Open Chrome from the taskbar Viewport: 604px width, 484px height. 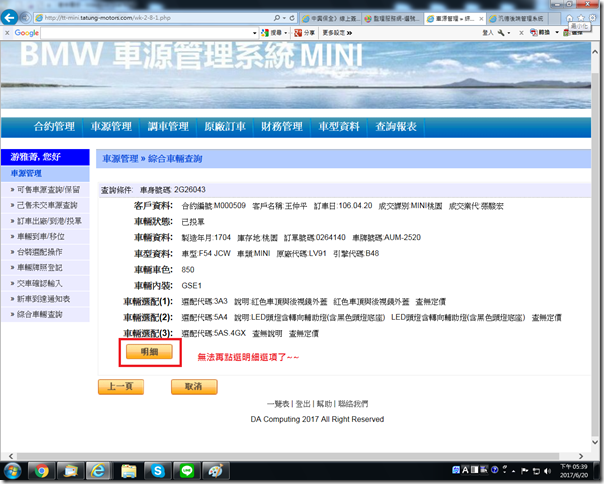[42, 471]
